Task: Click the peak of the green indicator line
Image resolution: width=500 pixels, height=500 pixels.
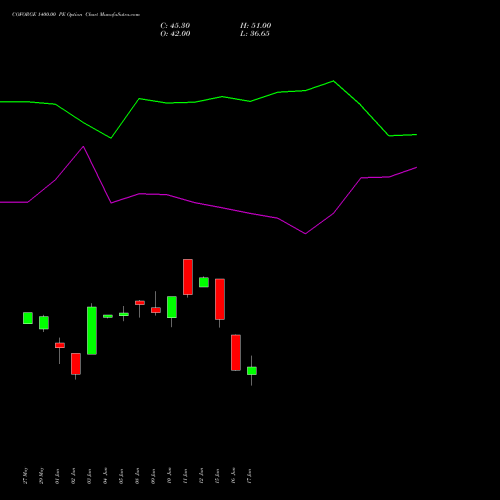Action: click(x=333, y=81)
